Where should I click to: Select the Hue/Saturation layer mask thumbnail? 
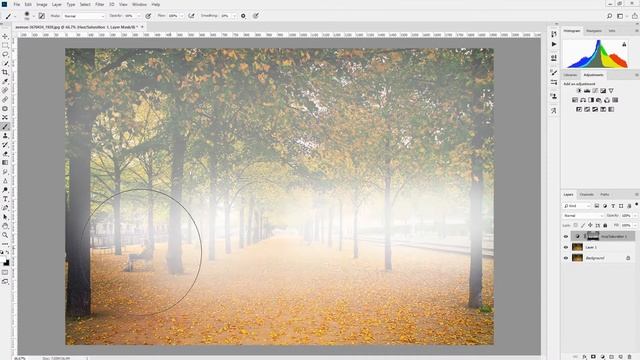[x=593, y=236]
